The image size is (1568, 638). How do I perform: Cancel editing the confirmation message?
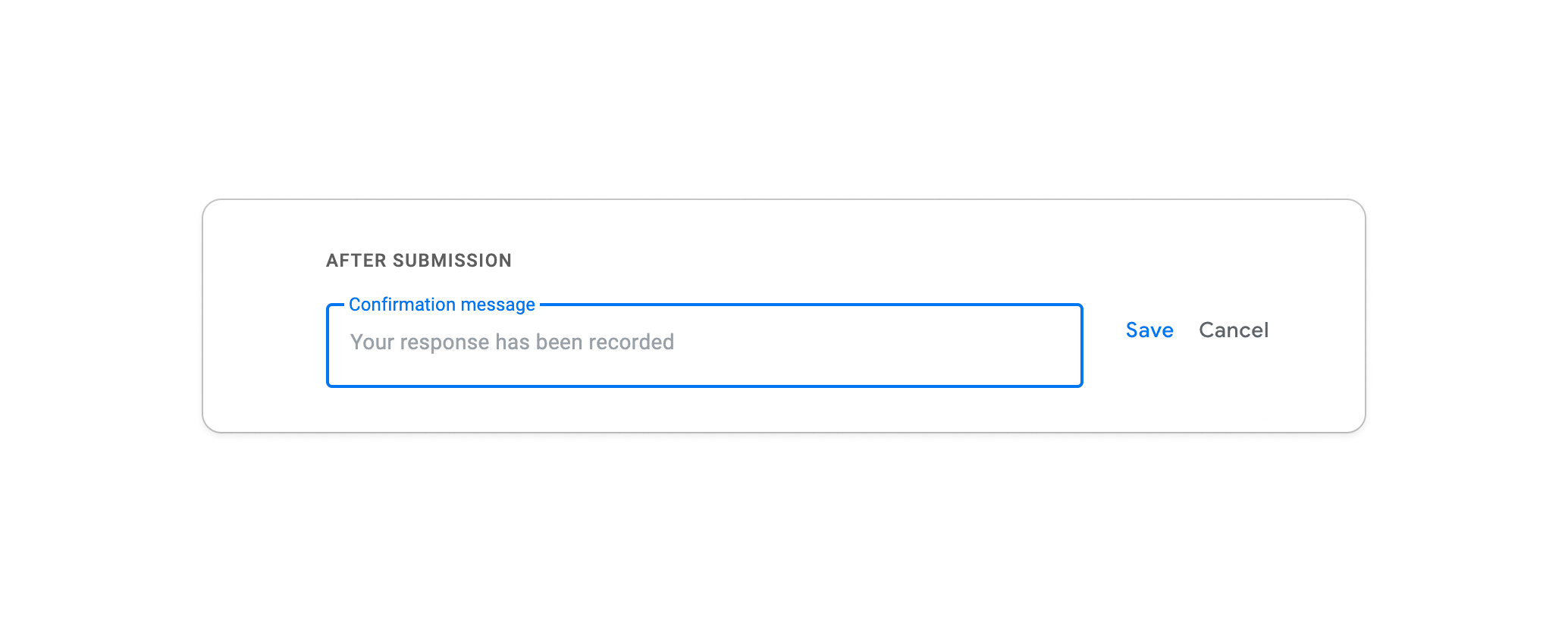[1234, 330]
